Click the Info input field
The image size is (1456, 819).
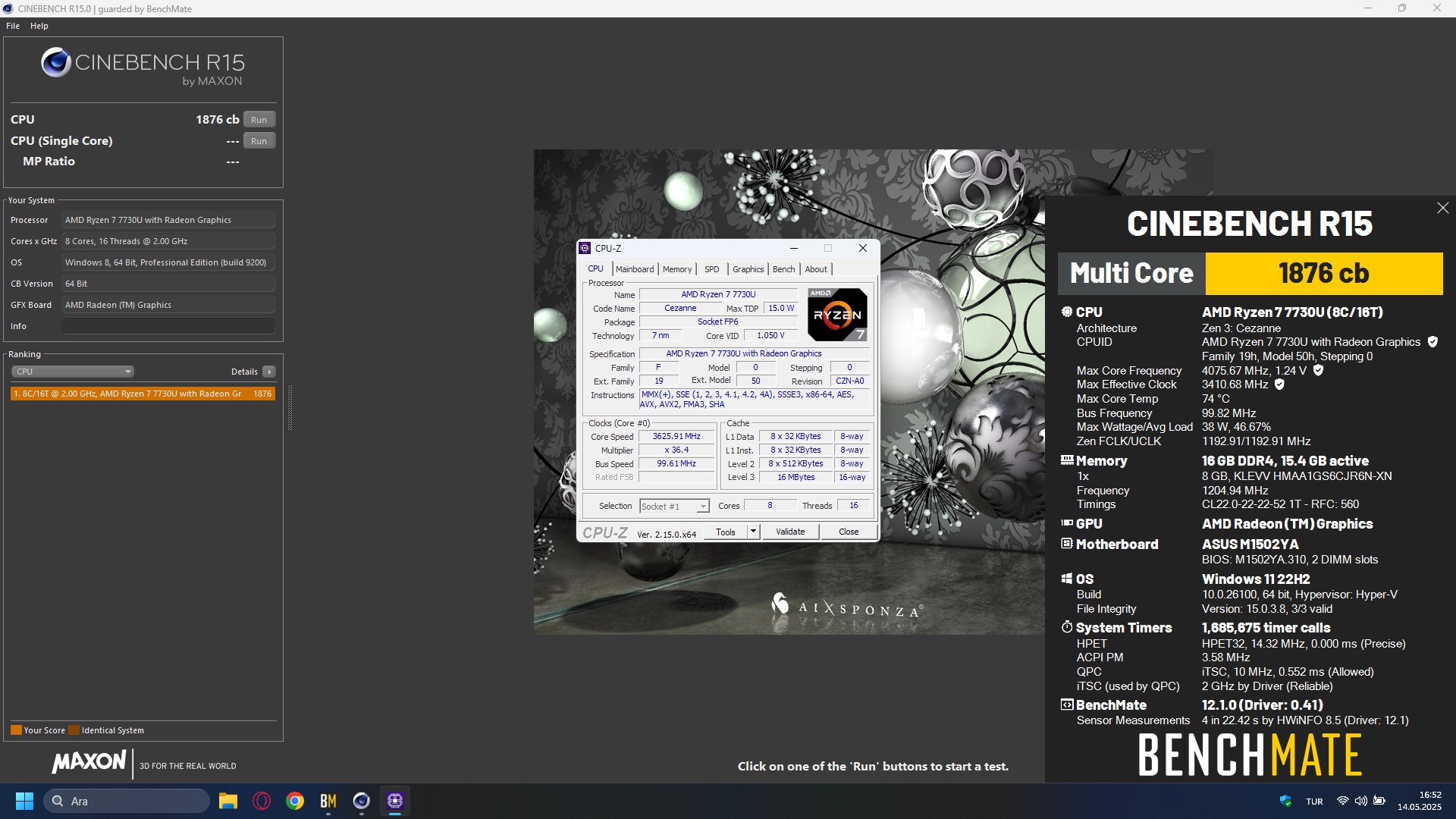pos(168,326)
